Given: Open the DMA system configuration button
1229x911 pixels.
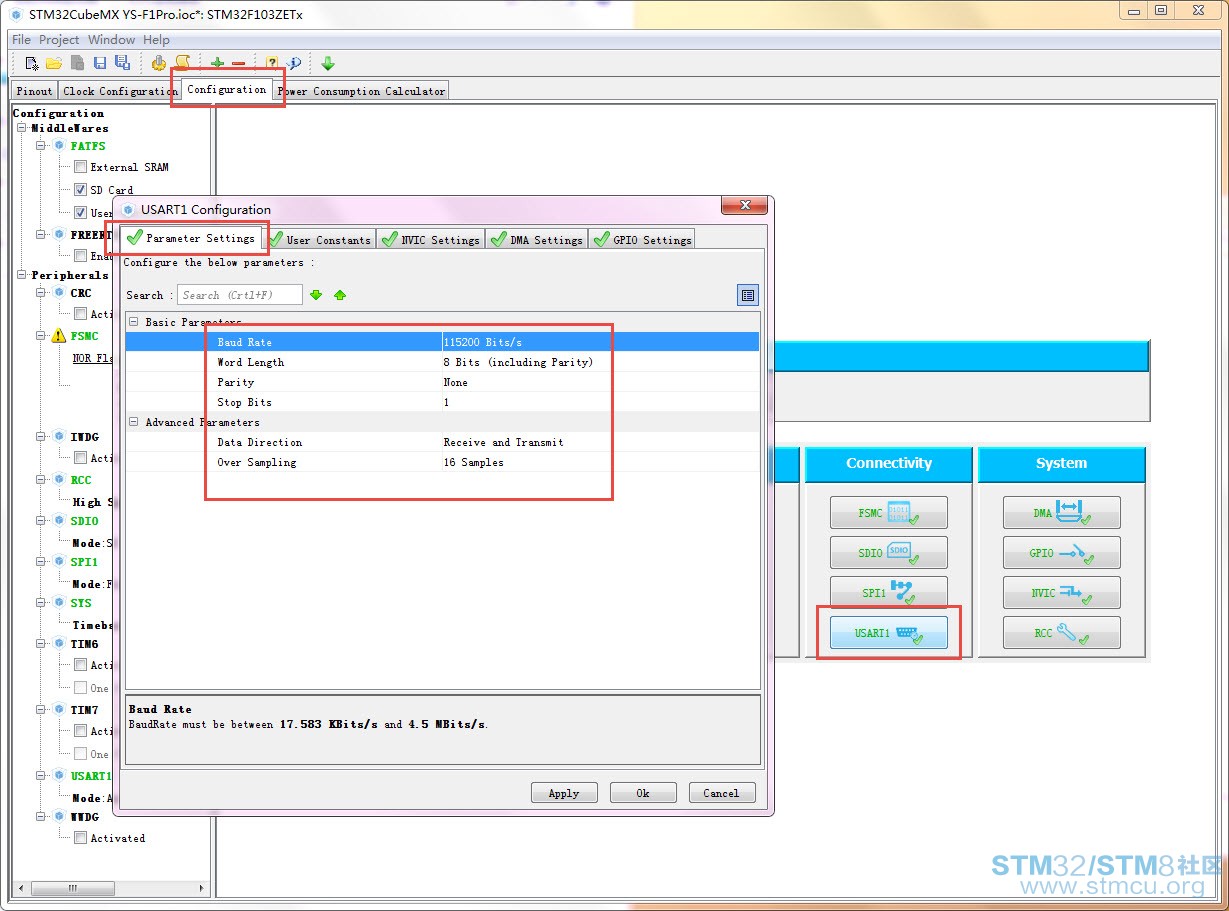Looking at the screenshot, I should pyautogui.click(x=1062, y=513).
